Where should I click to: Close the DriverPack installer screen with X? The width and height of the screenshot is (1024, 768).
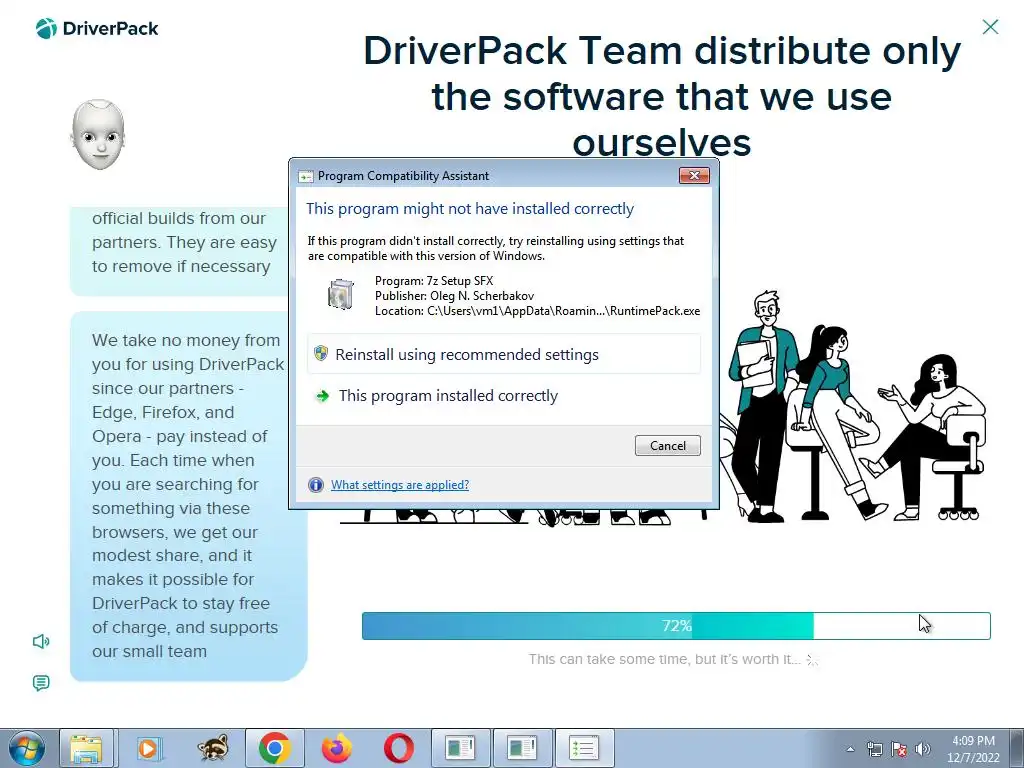click(990, 27)
